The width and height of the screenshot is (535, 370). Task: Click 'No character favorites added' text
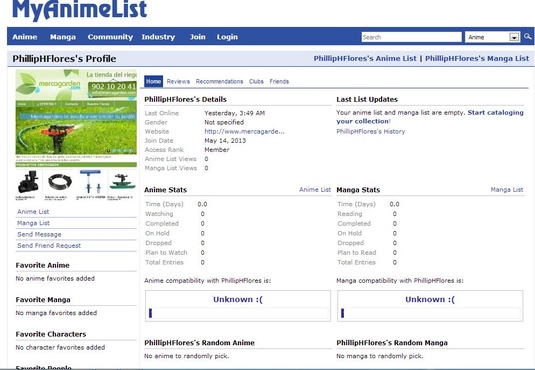pos(60,347)
